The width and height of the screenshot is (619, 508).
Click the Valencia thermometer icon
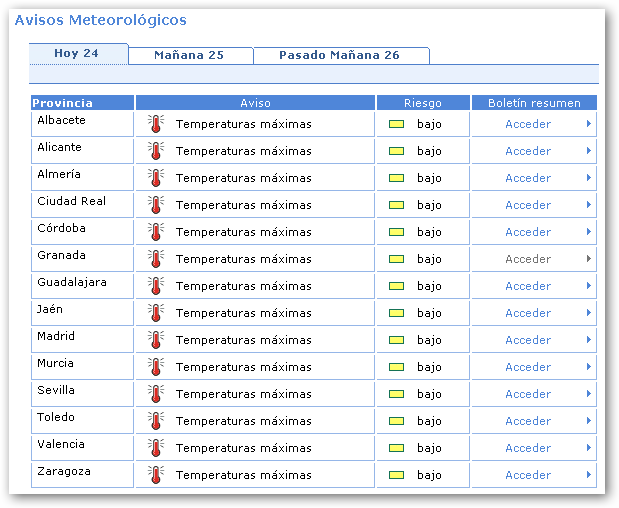coord(155,448)
